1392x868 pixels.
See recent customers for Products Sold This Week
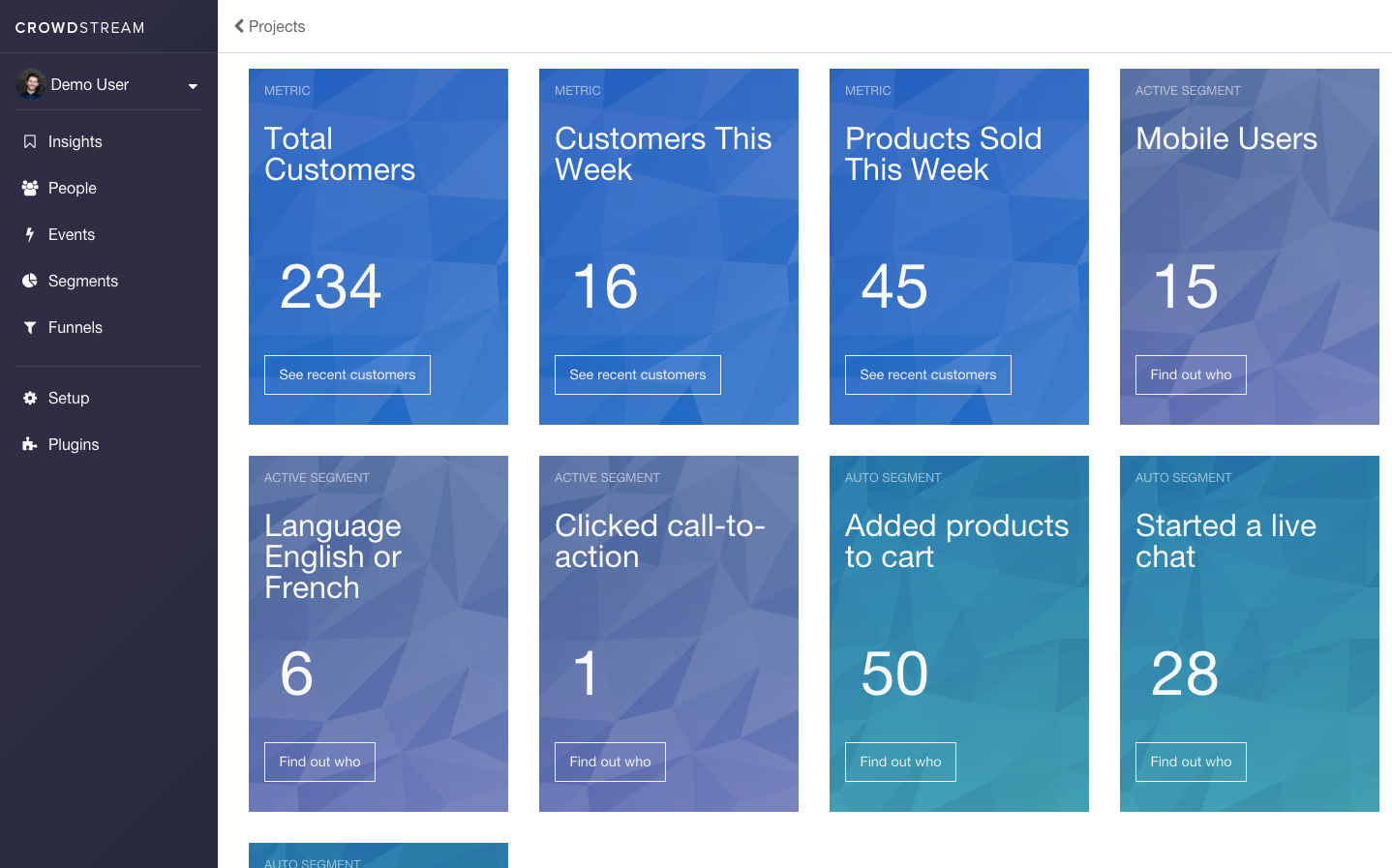(928, 374)
